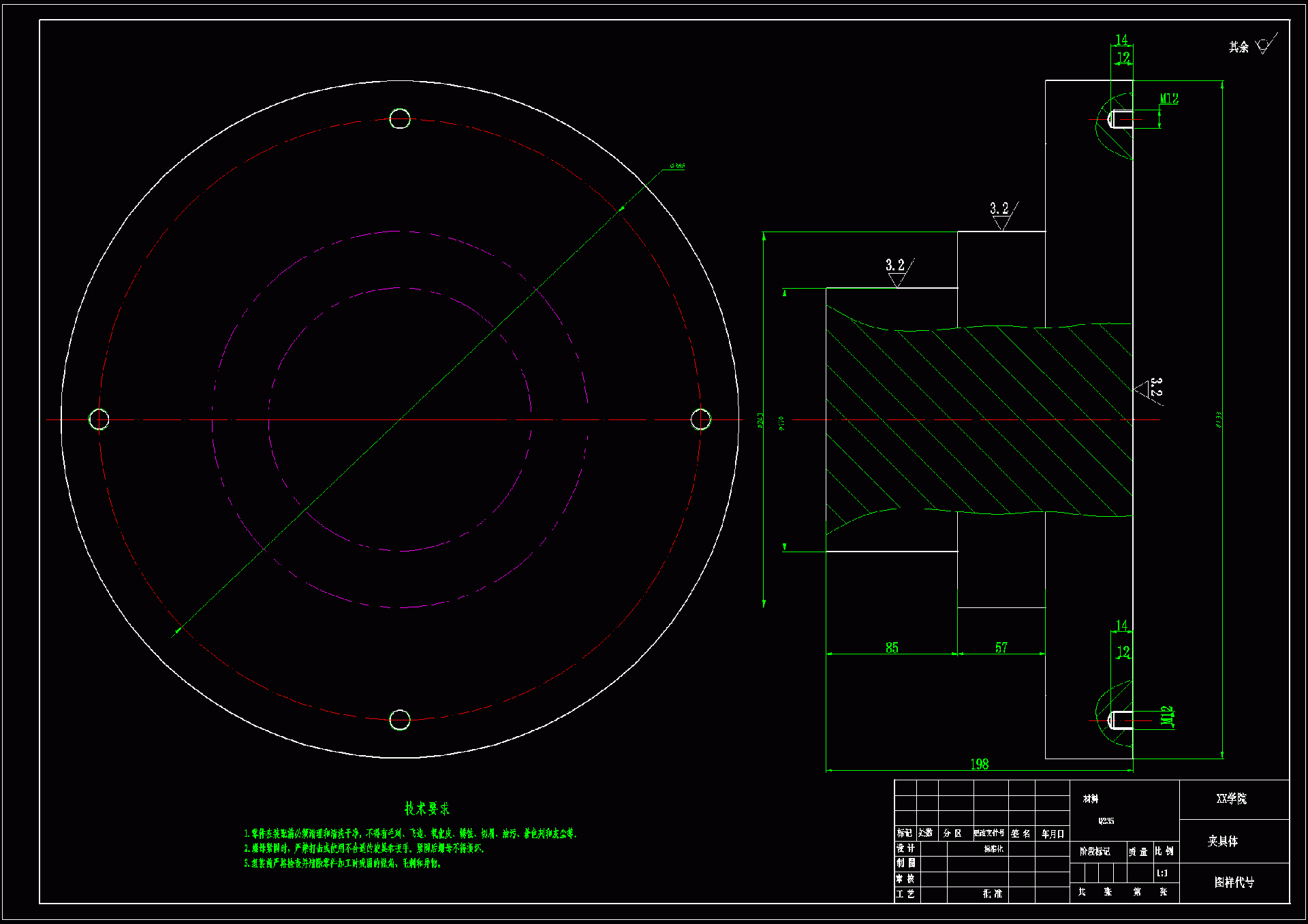
Task: Select the 198 overall length dimension
Action: 979,764
